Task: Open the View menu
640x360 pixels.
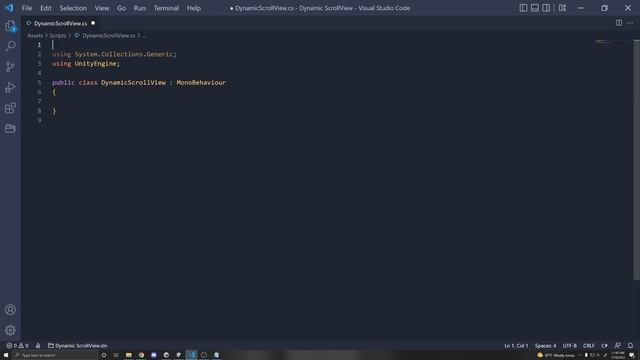Action: click(x=102, y=8)
